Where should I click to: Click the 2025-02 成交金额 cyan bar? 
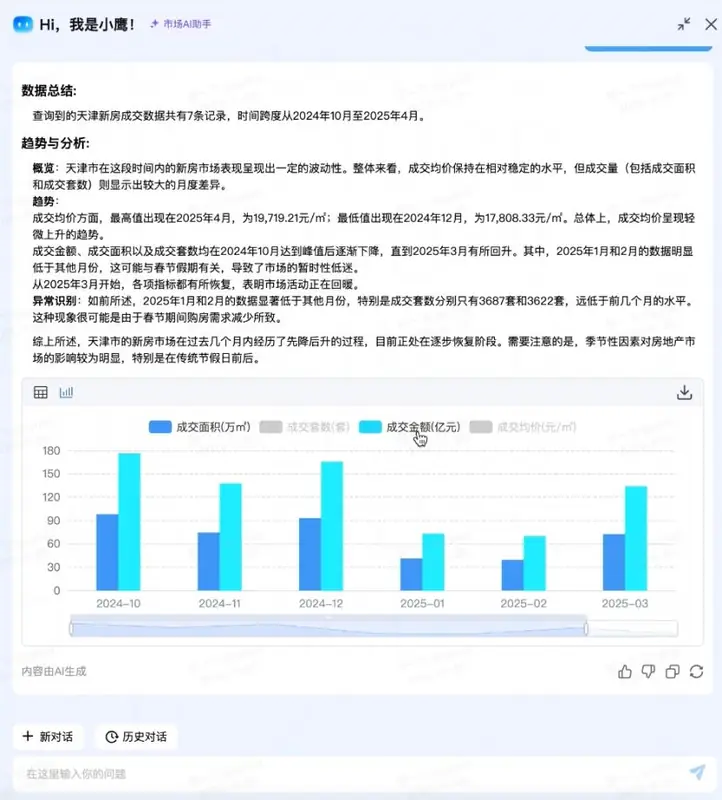tap(535, 563)
